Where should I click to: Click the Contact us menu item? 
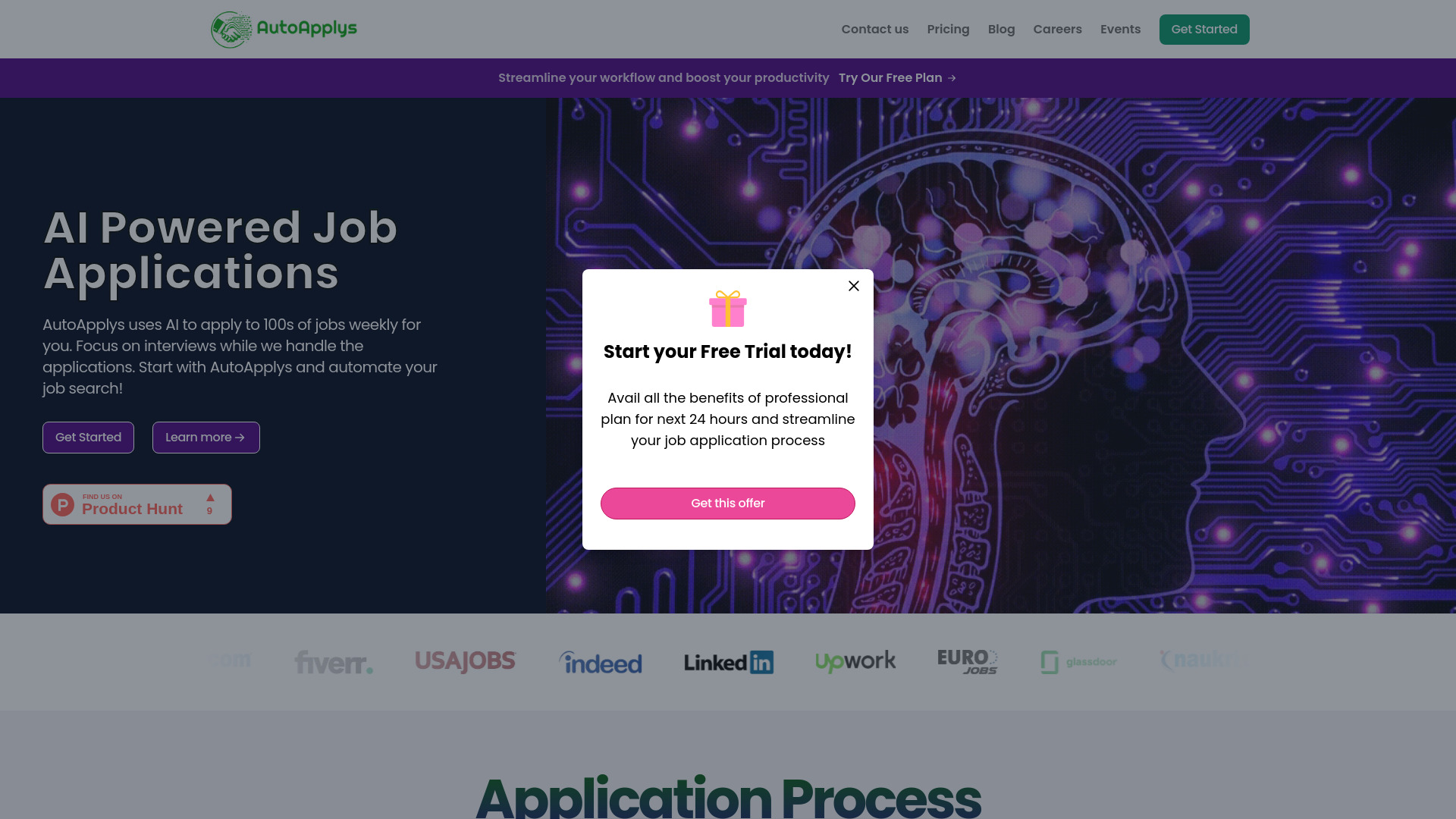(875, 29)
